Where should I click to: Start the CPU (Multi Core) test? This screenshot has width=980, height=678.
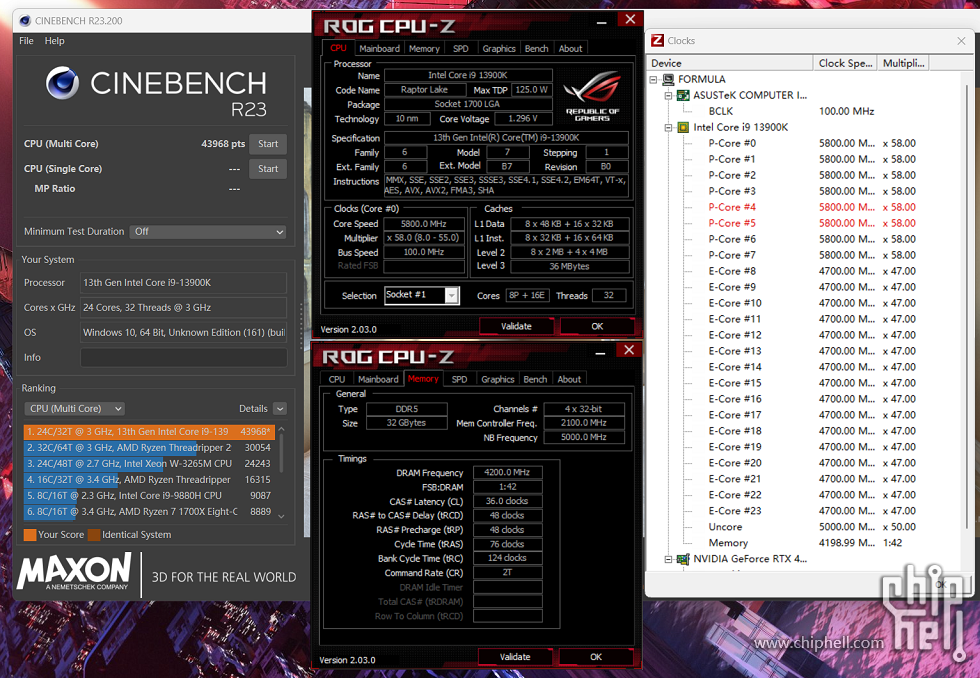click(x=268, y=144)
